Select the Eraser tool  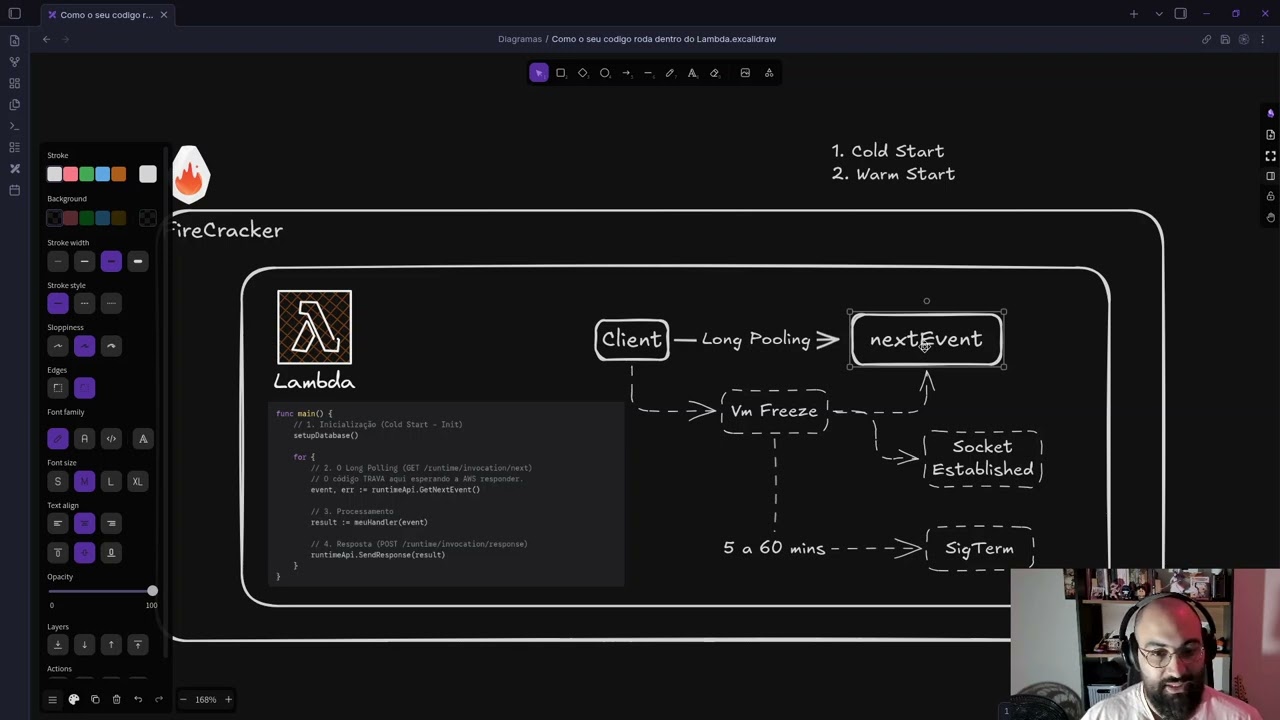coord(714,73)
